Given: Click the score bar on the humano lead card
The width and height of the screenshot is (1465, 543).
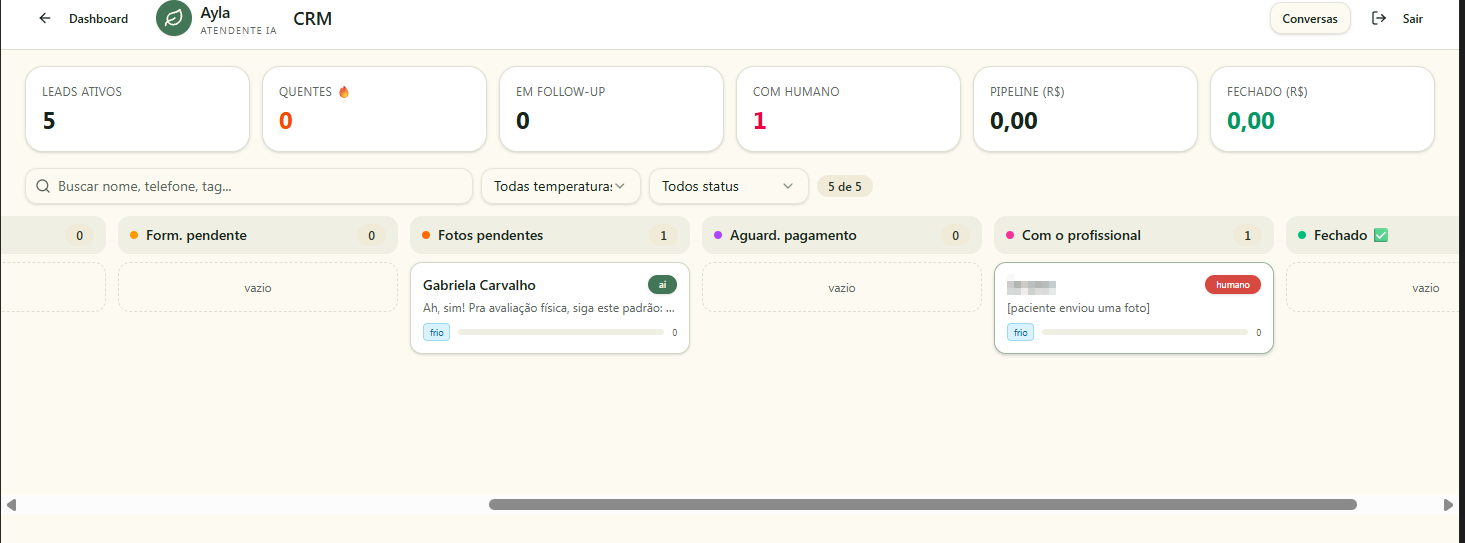Looking at the screenshot, I should click(x=1145, y=332).
